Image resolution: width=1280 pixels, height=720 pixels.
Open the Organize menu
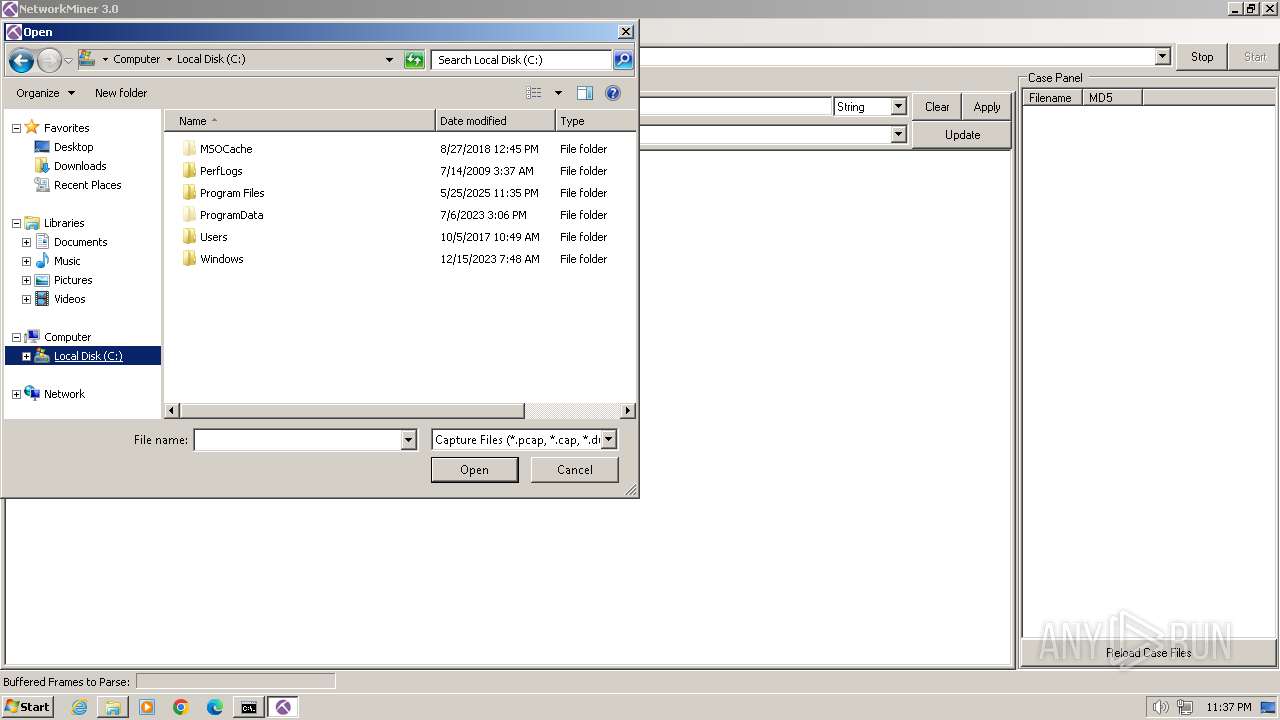(45, 93)
